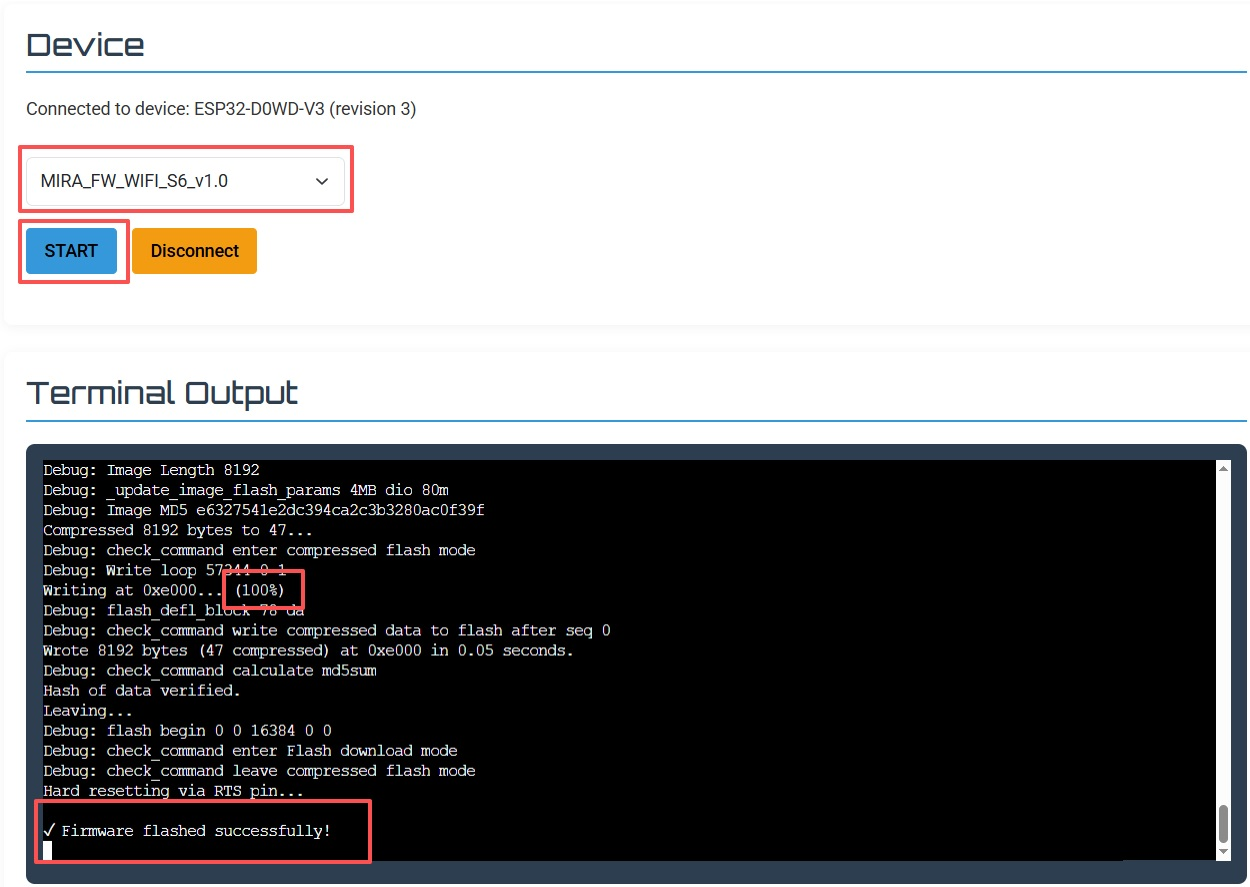1250x887 pixels.
Task: Click the "Hash of data verified." line
Action: coord(142,691)
